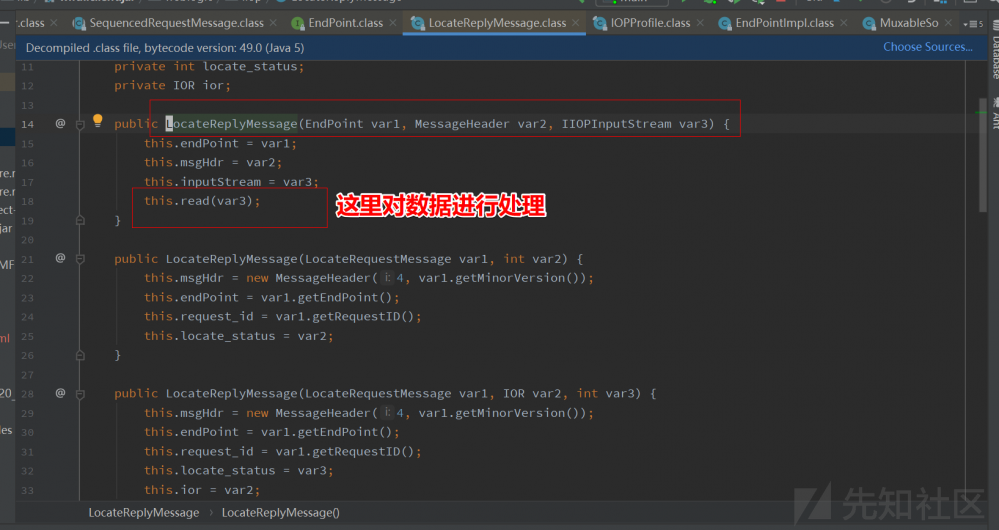Click the @ gutter marker on line 28
This screenshot has width=999, height=530.
coord(61,393)
